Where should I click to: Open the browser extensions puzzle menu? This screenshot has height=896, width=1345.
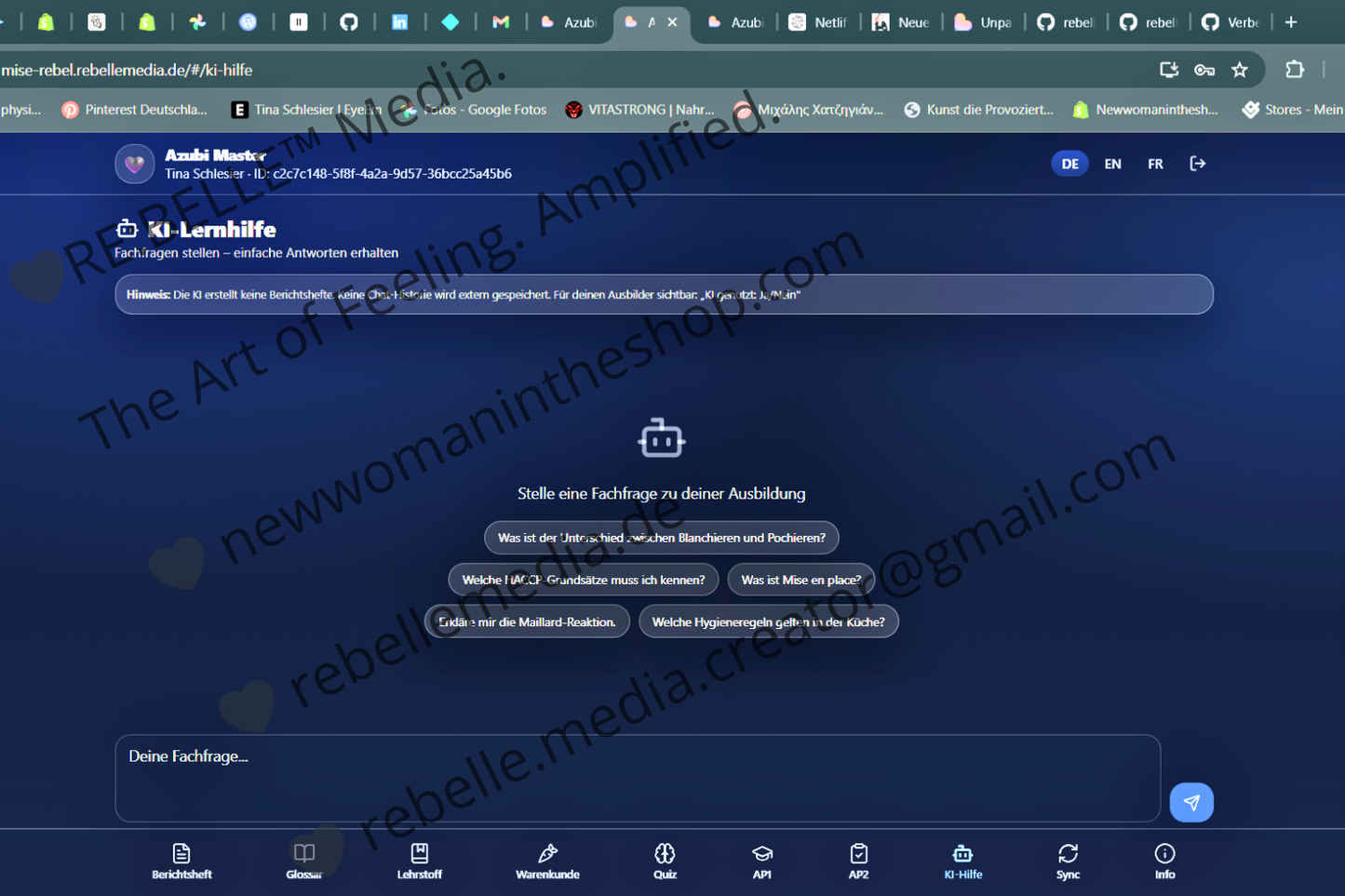(x=1295, y=70)
